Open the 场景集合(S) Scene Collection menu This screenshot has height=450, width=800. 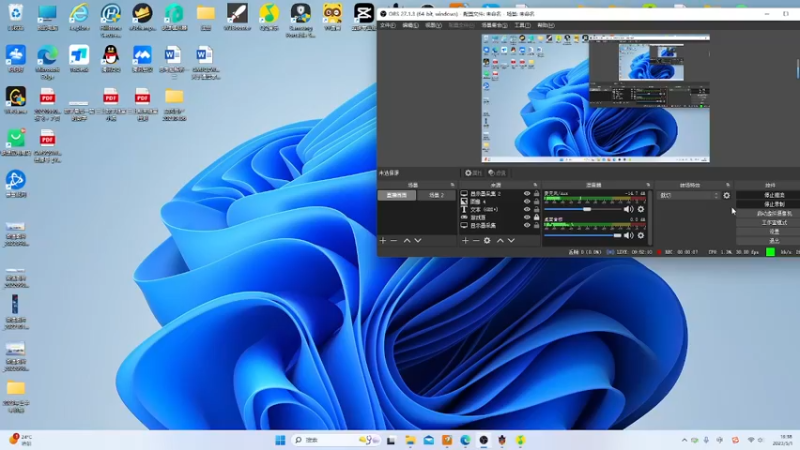point(494,25)
